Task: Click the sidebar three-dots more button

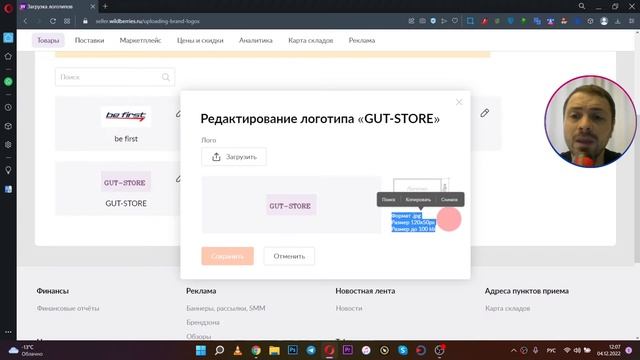Action: click(x=8, y=332)
